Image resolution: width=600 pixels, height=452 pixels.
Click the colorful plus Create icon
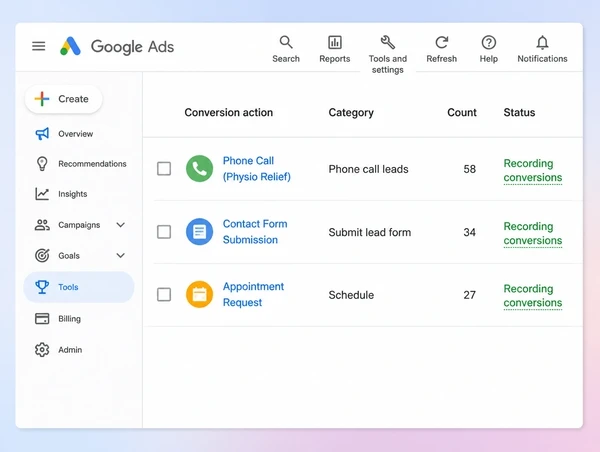tap(42, 99)
